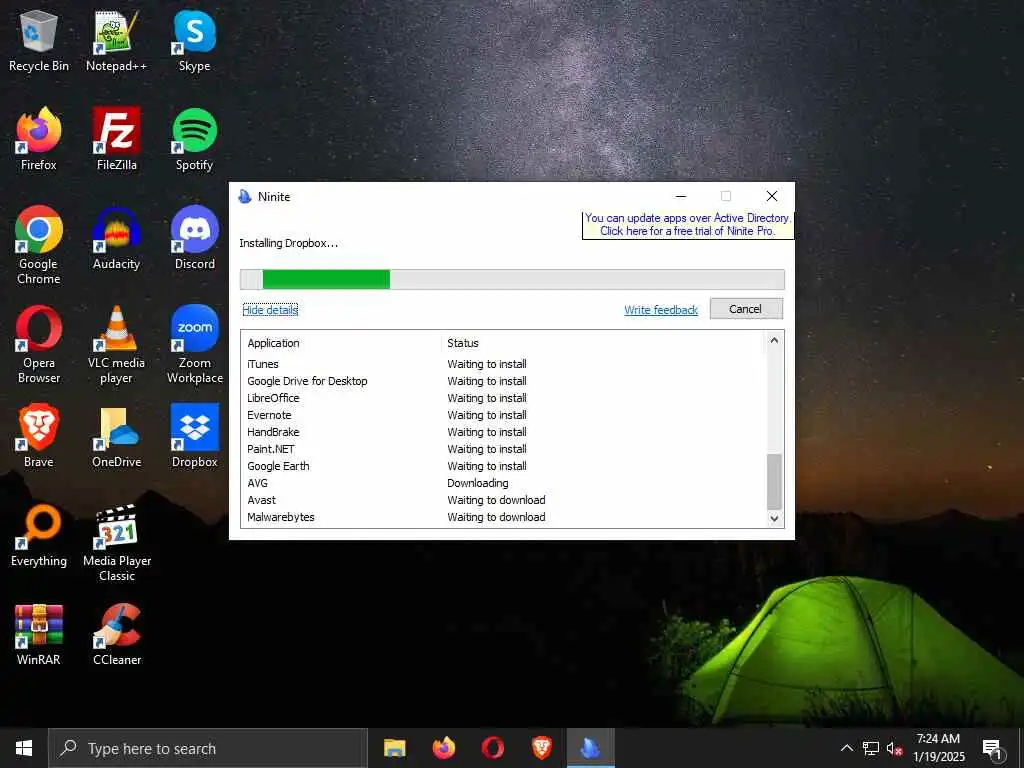This screenshot has height=768, width=1024.
Task: Select the Malwarebytes row
Action: tap(503, 517)
